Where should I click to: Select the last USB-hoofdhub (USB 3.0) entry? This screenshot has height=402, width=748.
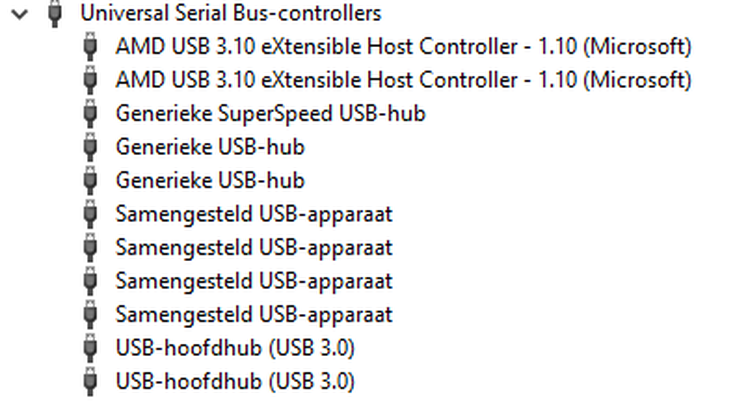[x=235, y=381]
